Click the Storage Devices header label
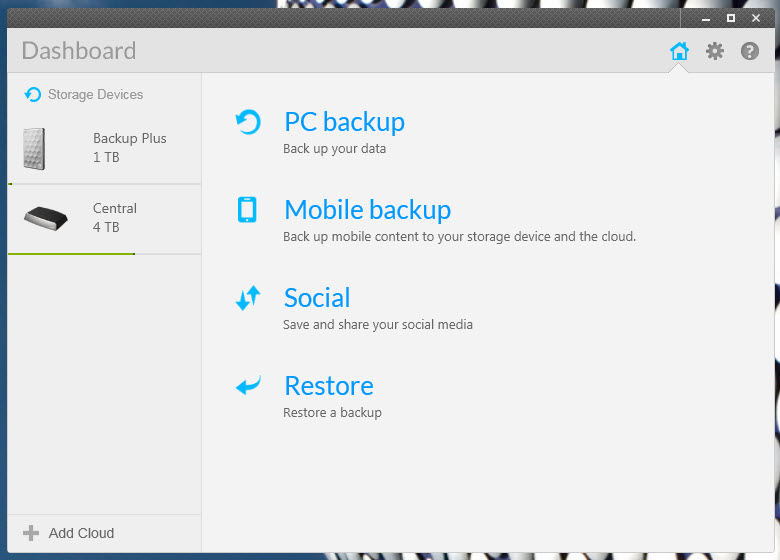This screenshot has width=780, height=560. (96, 94)
